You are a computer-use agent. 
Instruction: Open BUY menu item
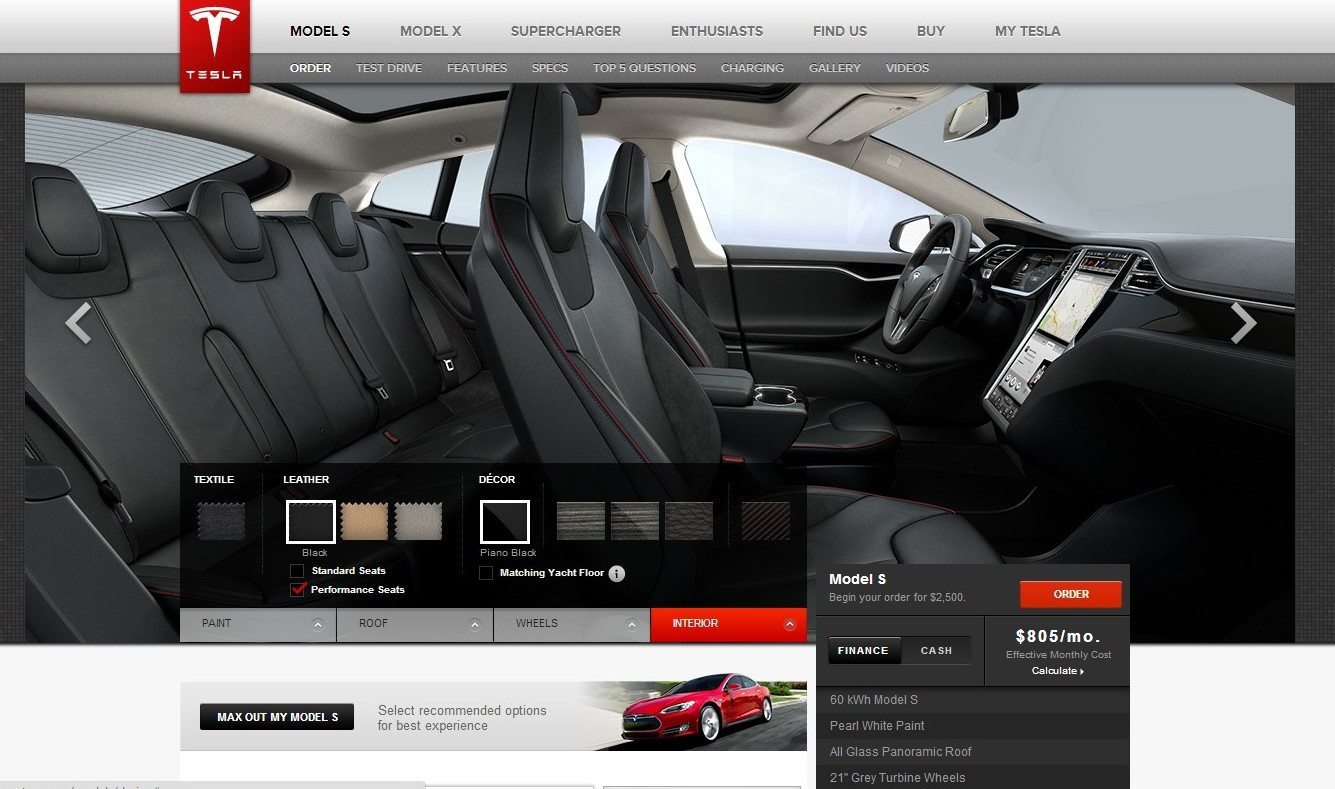(931, 31)
